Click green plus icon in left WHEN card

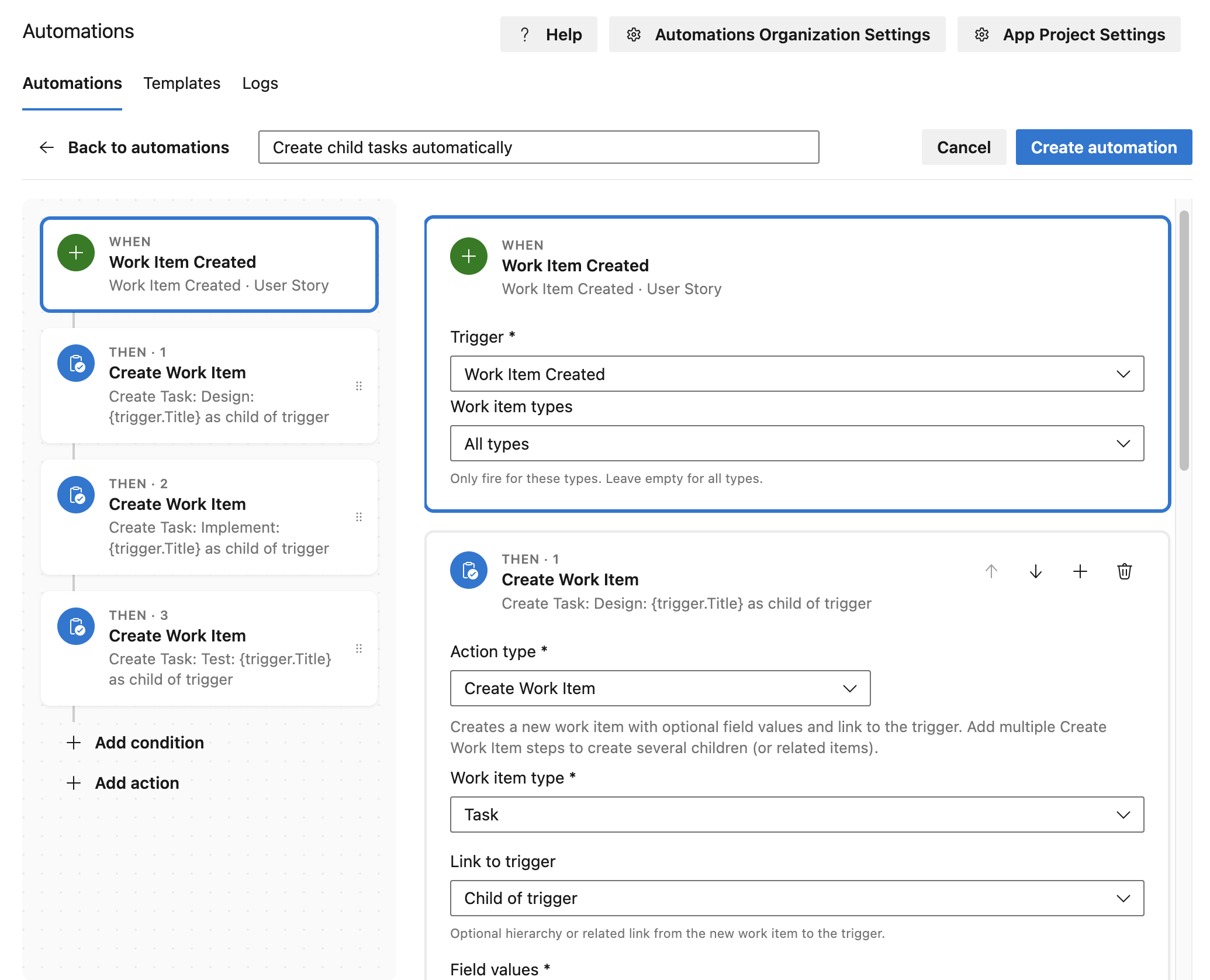coord(76,253)
